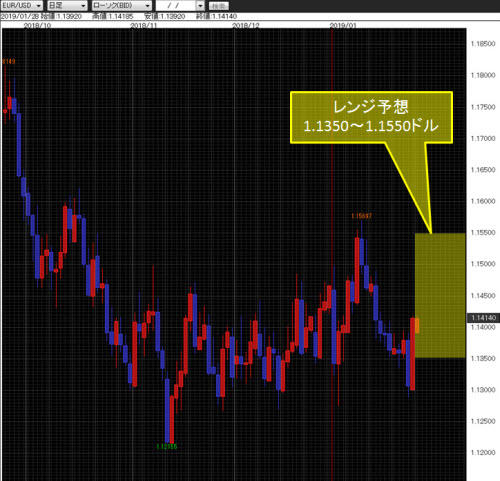The image size is (500, 481).
Task: Click the 1.15697 high price marker
Action: tap(361, 216)
